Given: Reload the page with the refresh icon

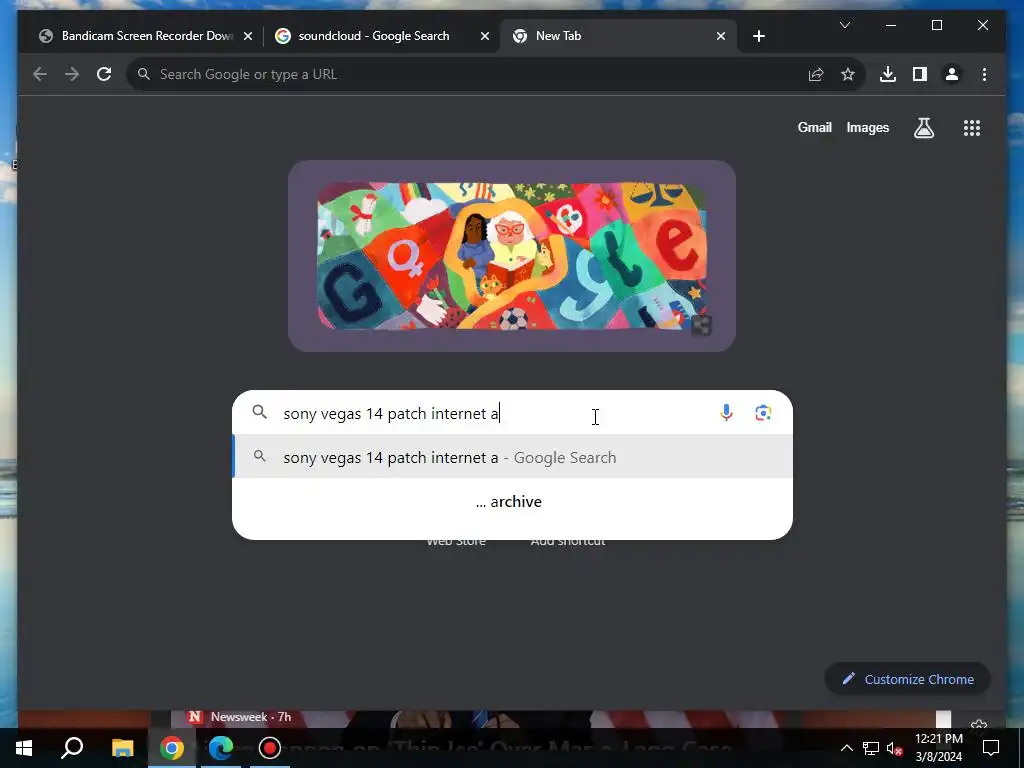Looking at the screenshot, I should click(x=104, y=74).
